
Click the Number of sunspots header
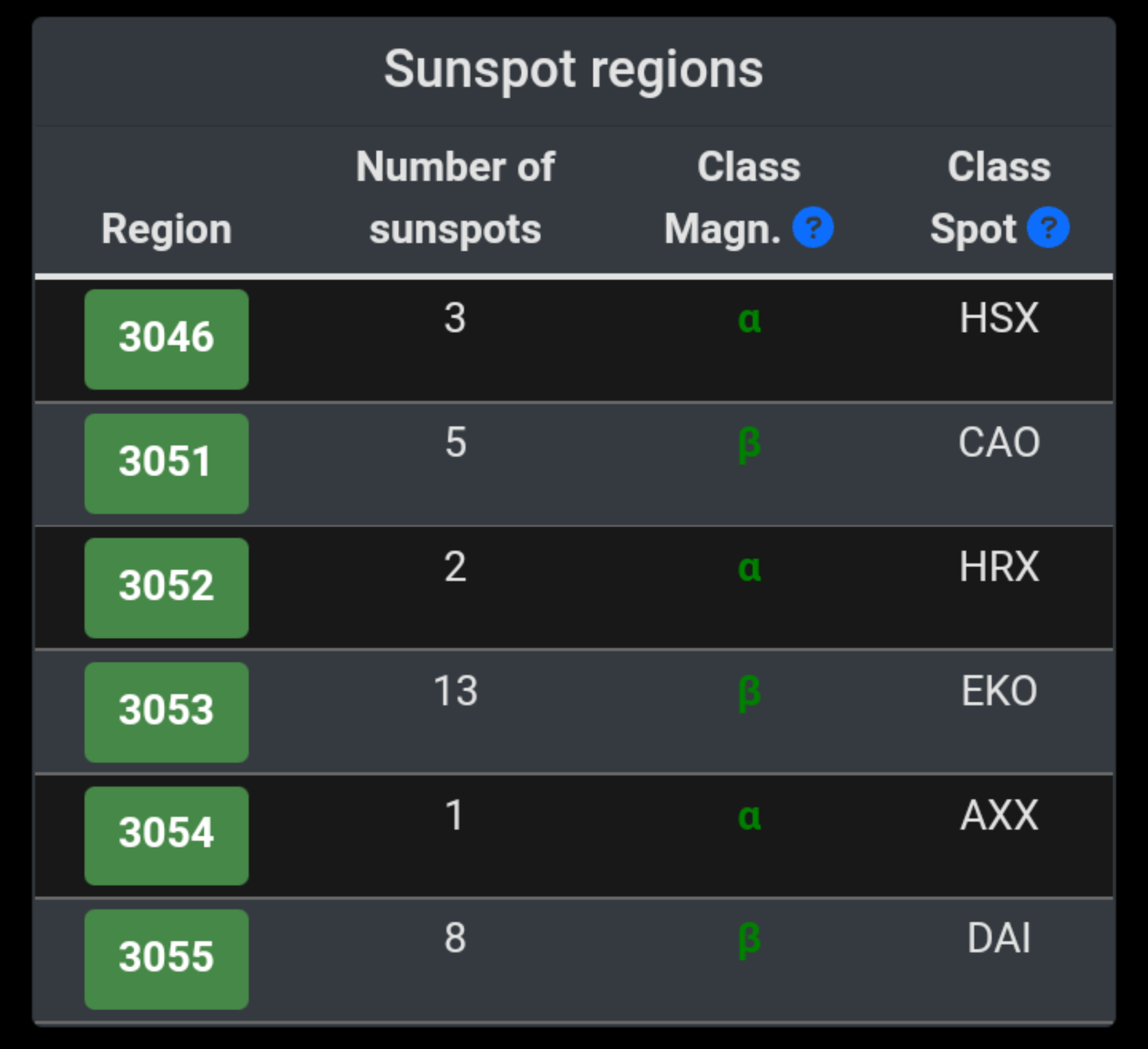click(x=455, y=197)
